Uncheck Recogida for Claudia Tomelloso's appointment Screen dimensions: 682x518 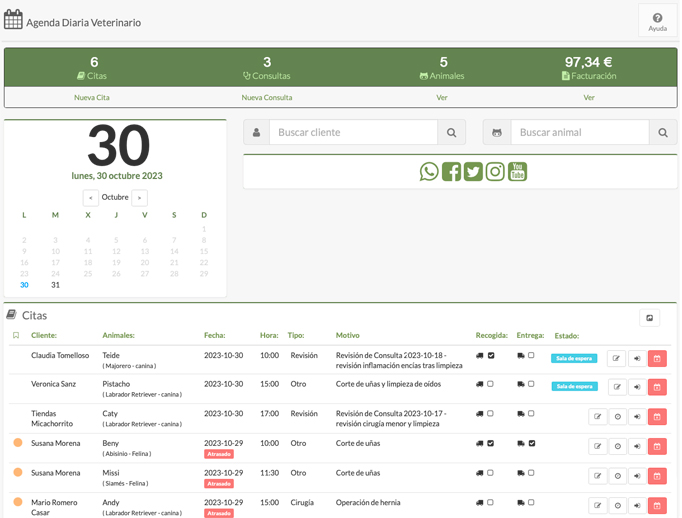click(491, 356)
